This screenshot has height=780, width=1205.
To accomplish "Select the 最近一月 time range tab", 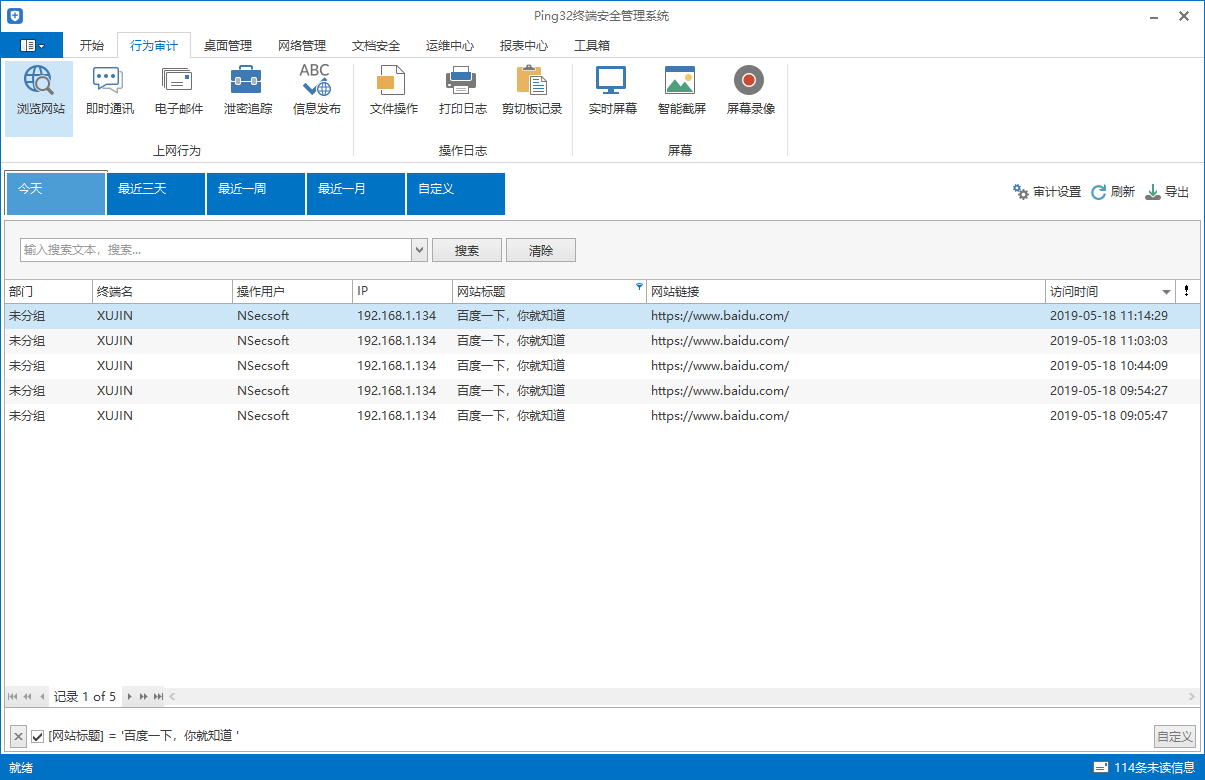I will tap(356, 194).
